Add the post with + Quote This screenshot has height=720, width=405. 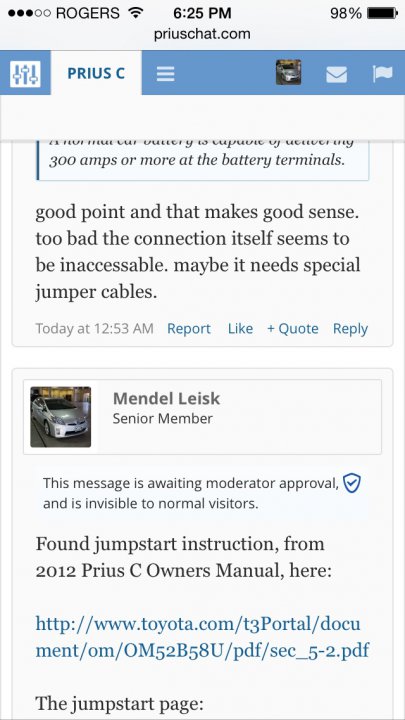[x=292, y=329]
